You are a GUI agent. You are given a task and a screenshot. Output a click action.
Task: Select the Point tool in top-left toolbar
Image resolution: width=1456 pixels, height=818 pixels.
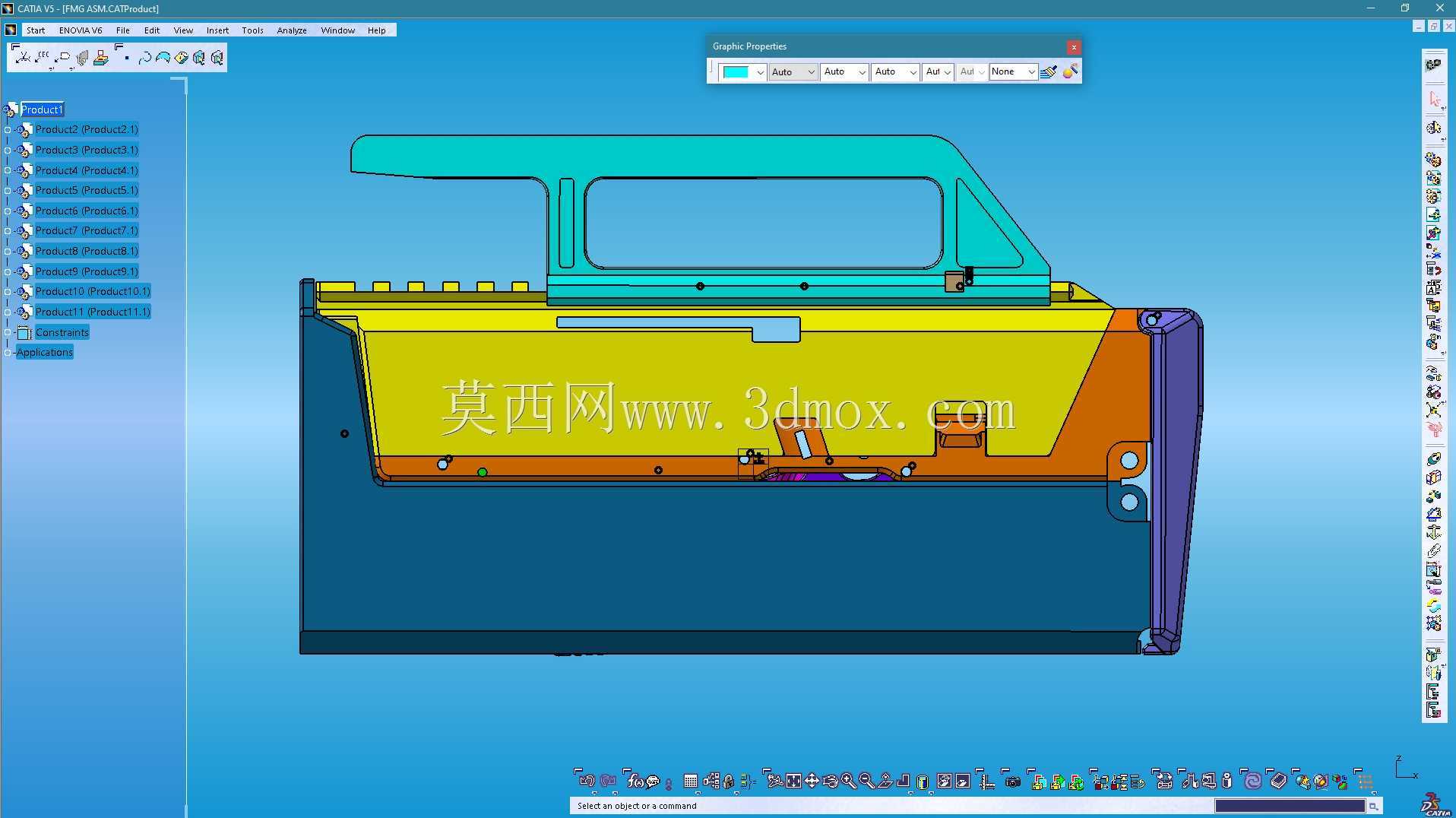(127, 58)
